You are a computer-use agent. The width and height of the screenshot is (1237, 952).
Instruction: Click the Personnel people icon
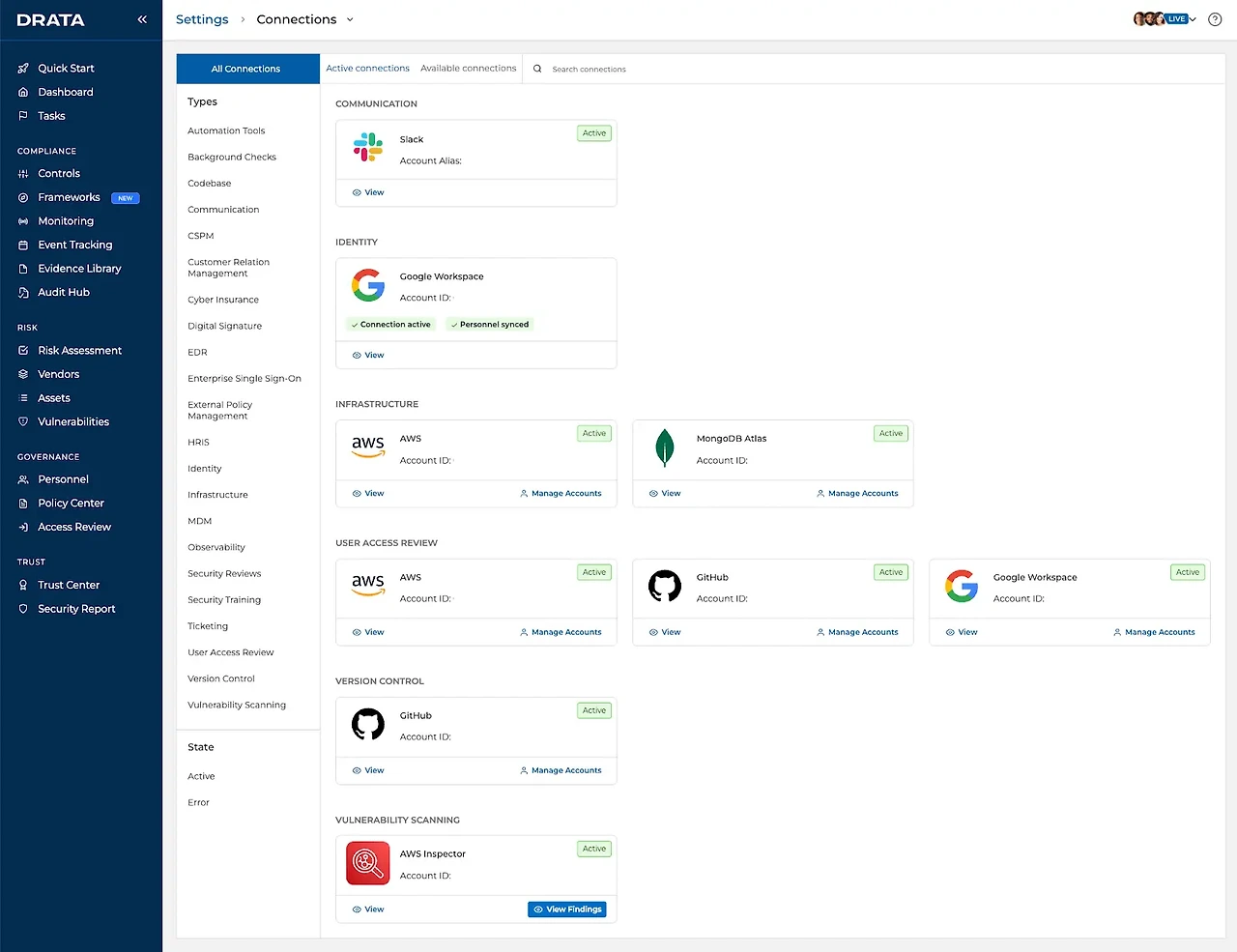click(x=23, y=479)
